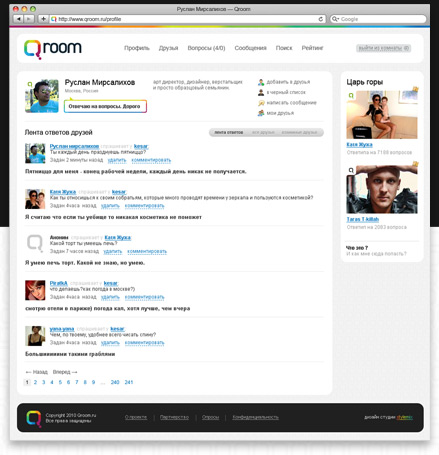The height and width of the screenshot is (455, 439).
Task: Switch to 'все друзья' filter segment
Action: point(263,133)
